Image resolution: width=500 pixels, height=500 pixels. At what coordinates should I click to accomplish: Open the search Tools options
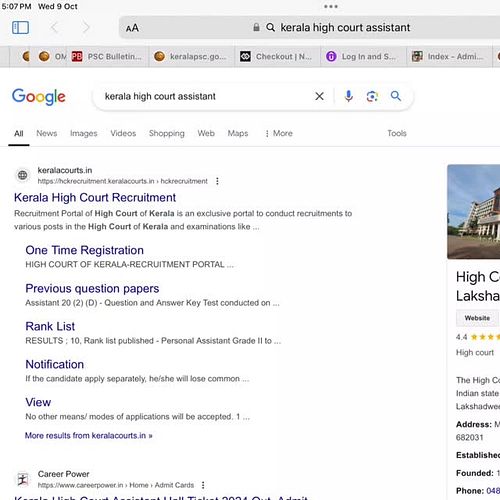[x=397, y=133]
